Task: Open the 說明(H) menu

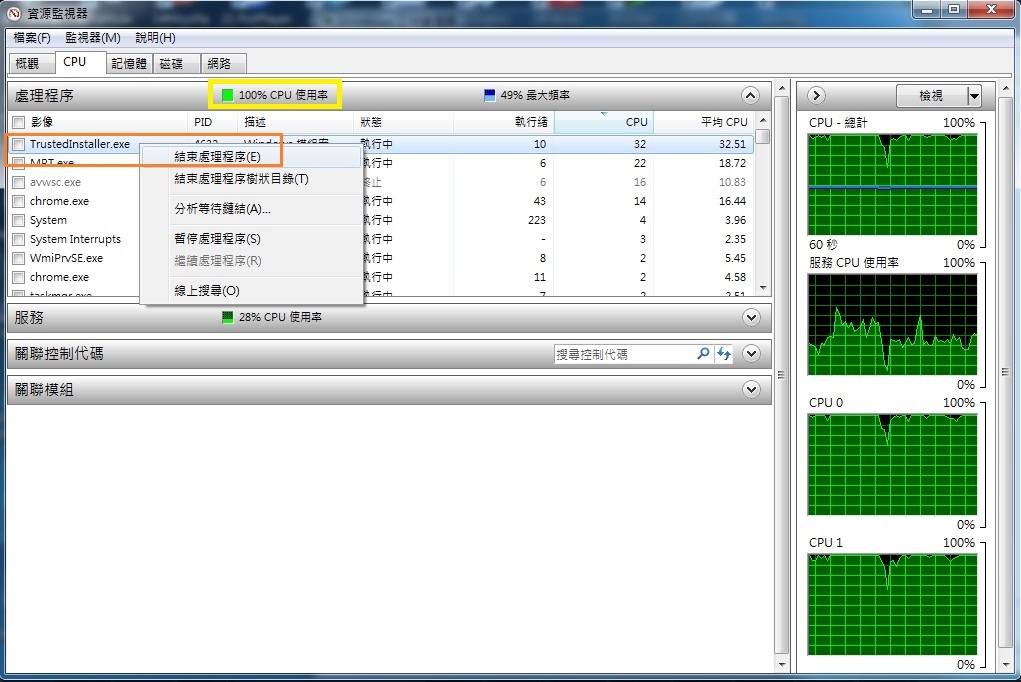Action: (155, 38)
